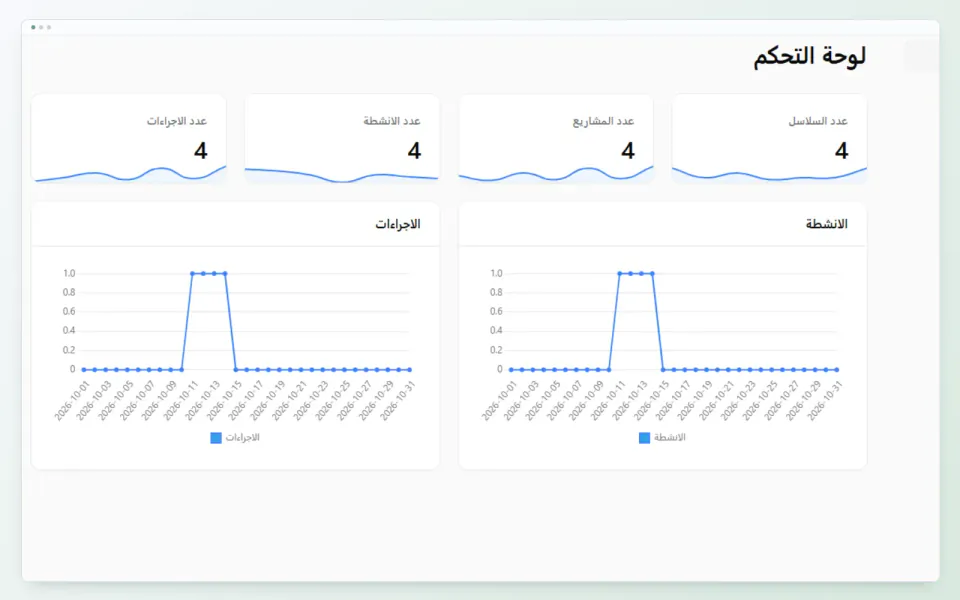Image resolution: width=960 pixels, height=600 pixels.
Task: Click the الاجراءات chart panel title
Action: pyautogui.click(x=398, y=224)
